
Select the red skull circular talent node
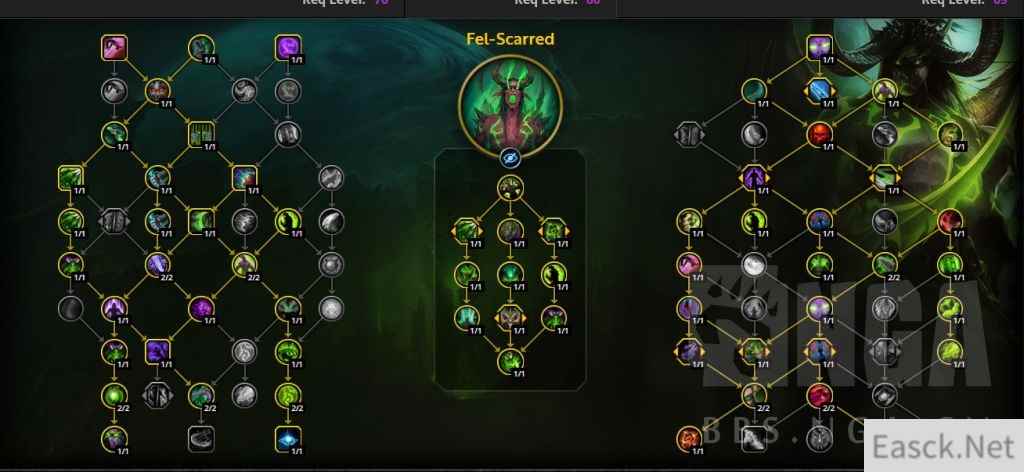[x=819, y=134]
